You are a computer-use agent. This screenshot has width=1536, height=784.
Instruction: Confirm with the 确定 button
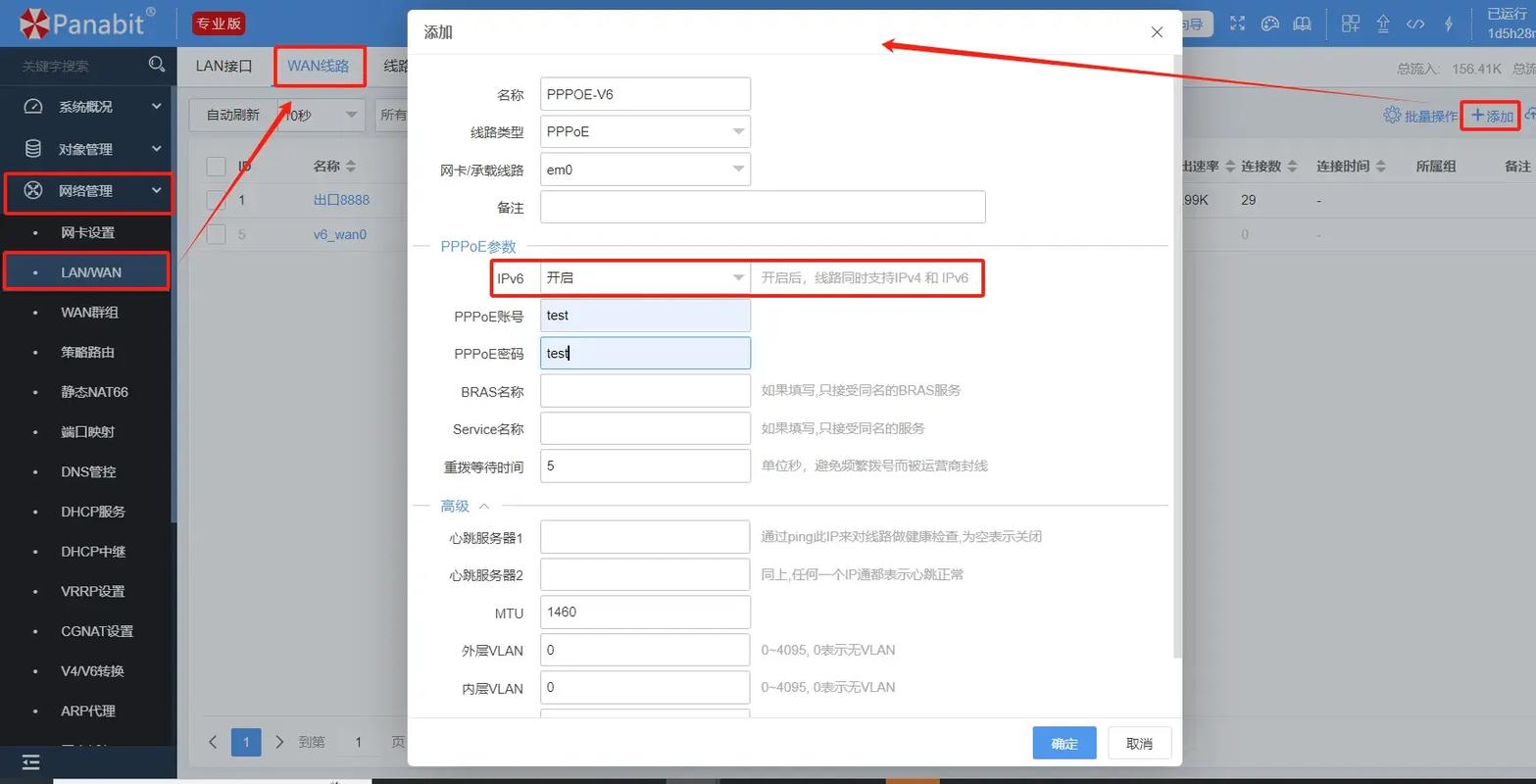(1065, 744)
